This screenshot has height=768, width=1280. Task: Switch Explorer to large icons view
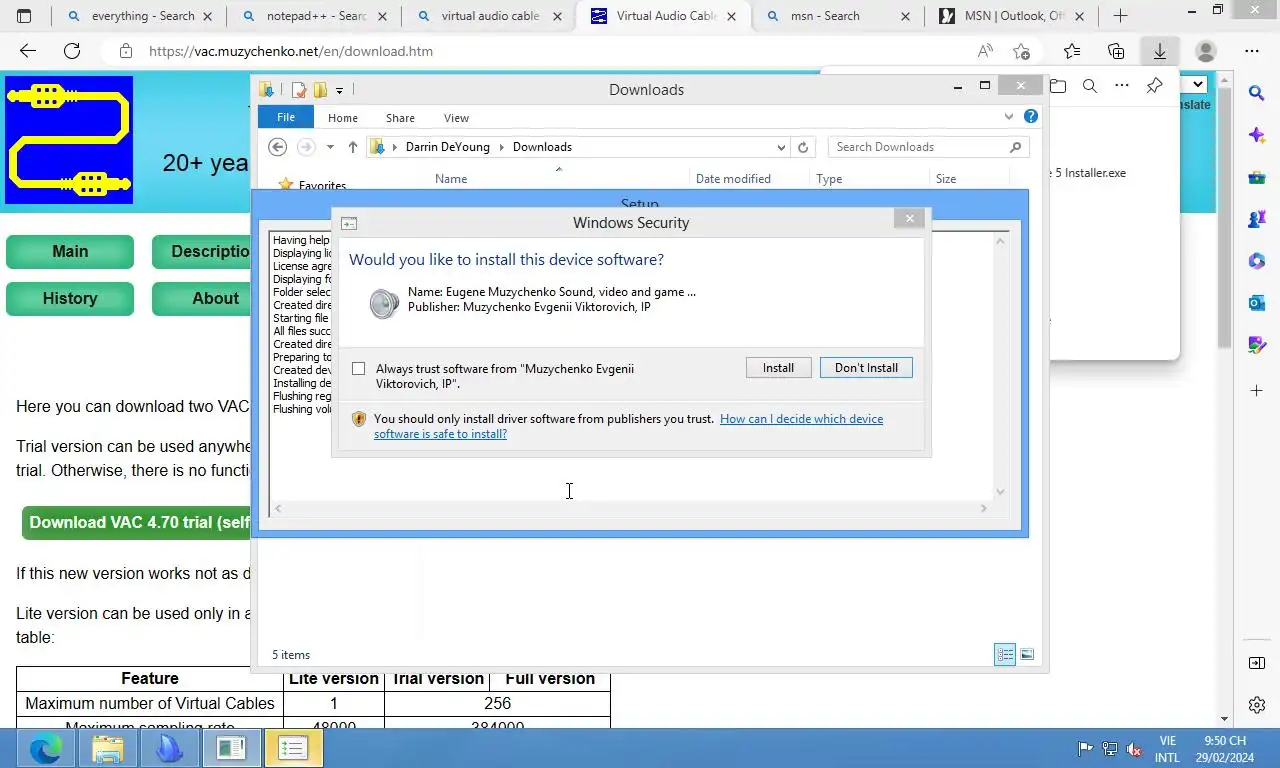coord(1027,655)
